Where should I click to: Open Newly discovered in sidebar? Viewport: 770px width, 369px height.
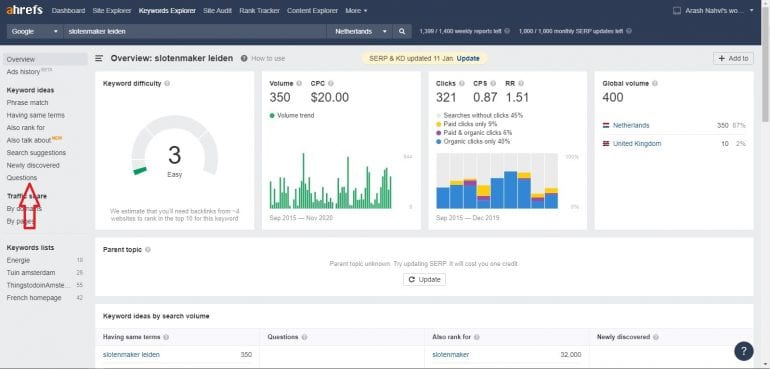[33, 165]
